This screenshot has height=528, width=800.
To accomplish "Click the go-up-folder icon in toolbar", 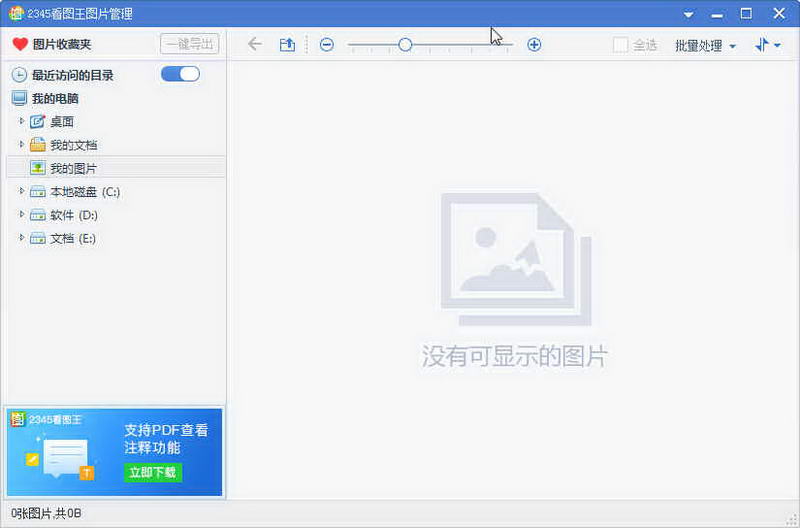I will [x=287, y=44].
